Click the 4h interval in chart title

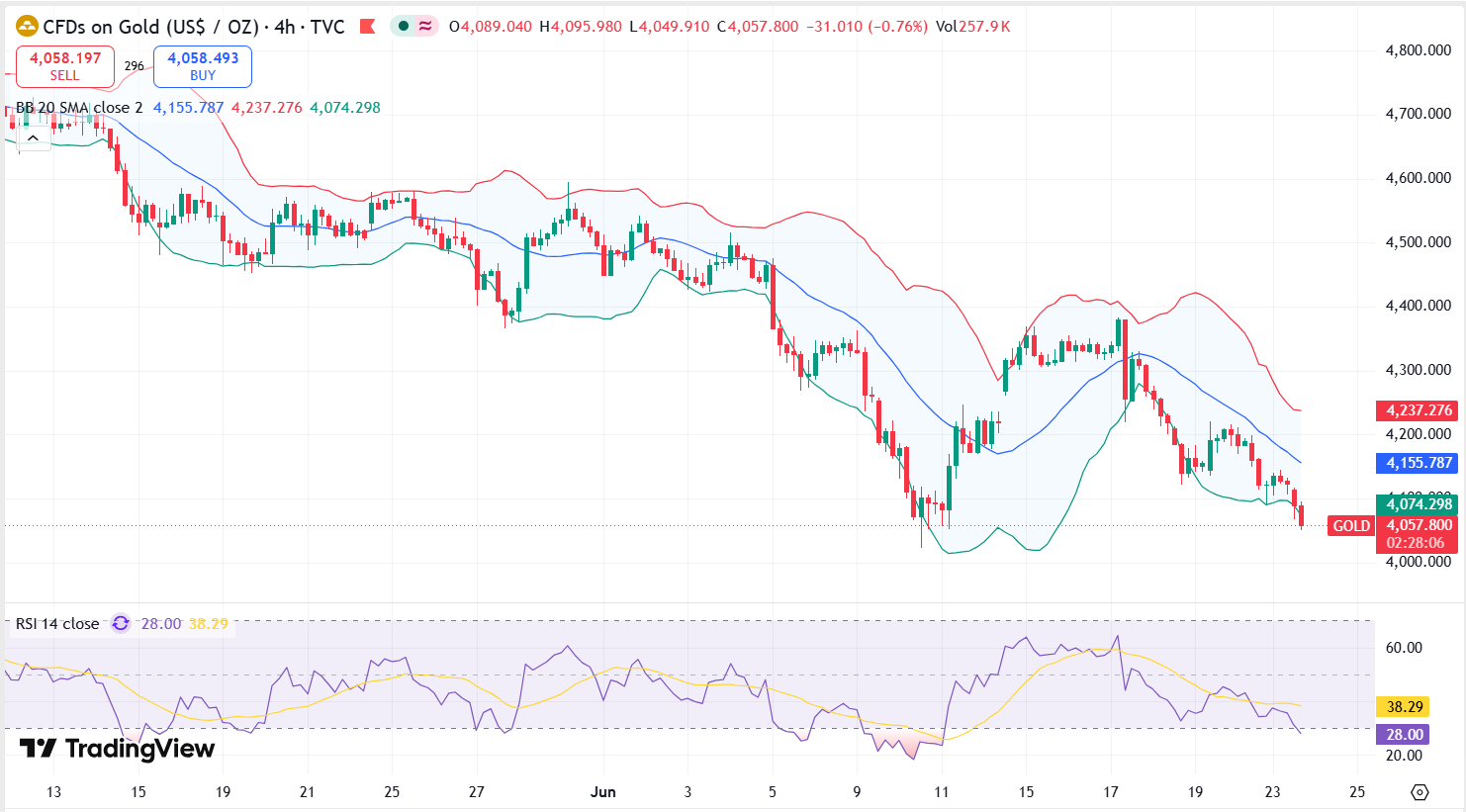coord(285,27)
